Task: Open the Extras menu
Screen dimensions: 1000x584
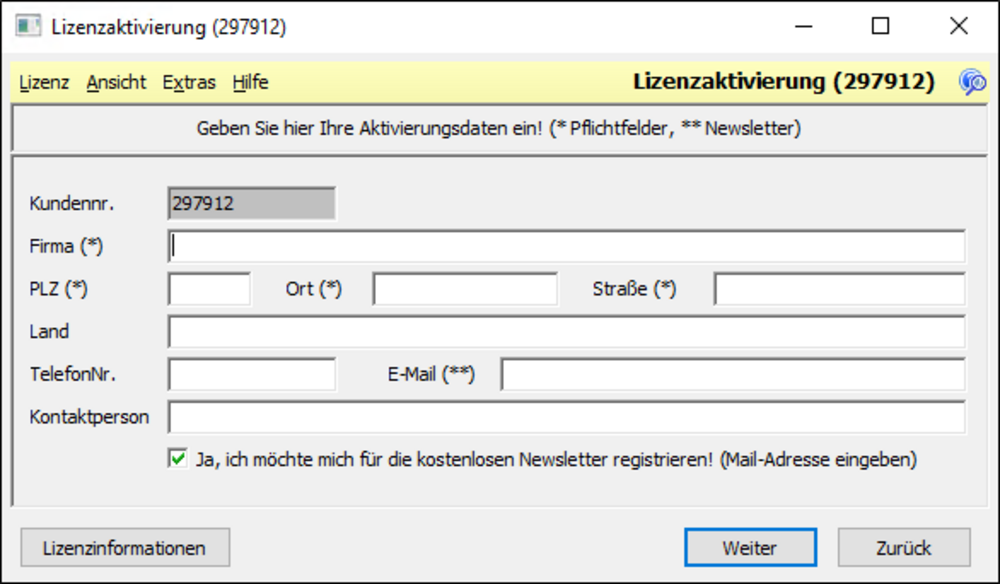Action: [x=189, y=82]
